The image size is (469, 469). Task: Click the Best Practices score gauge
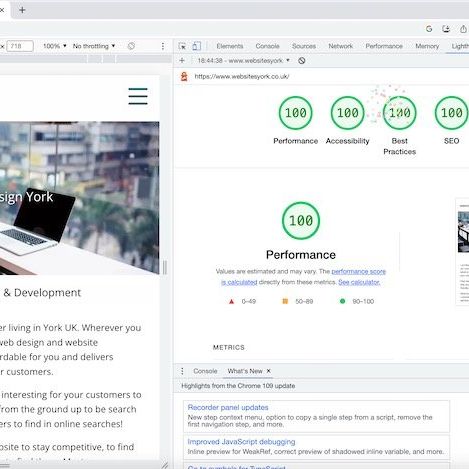399,113
